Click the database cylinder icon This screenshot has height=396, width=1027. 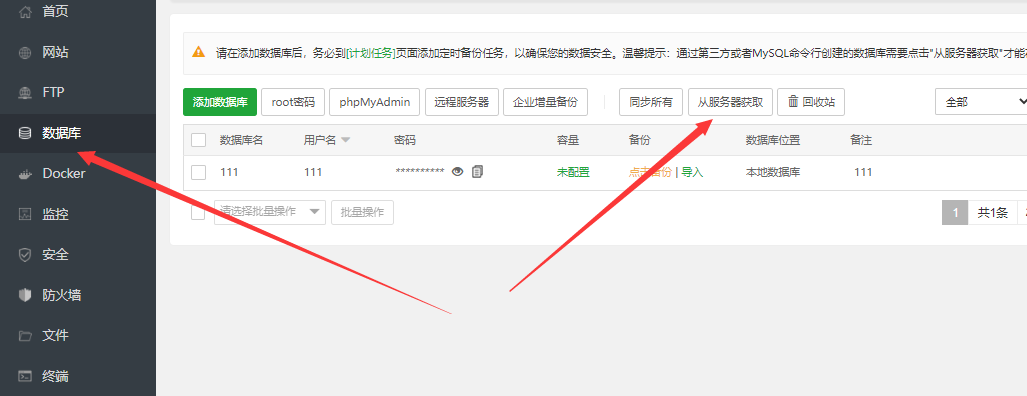tap(25, 134)
